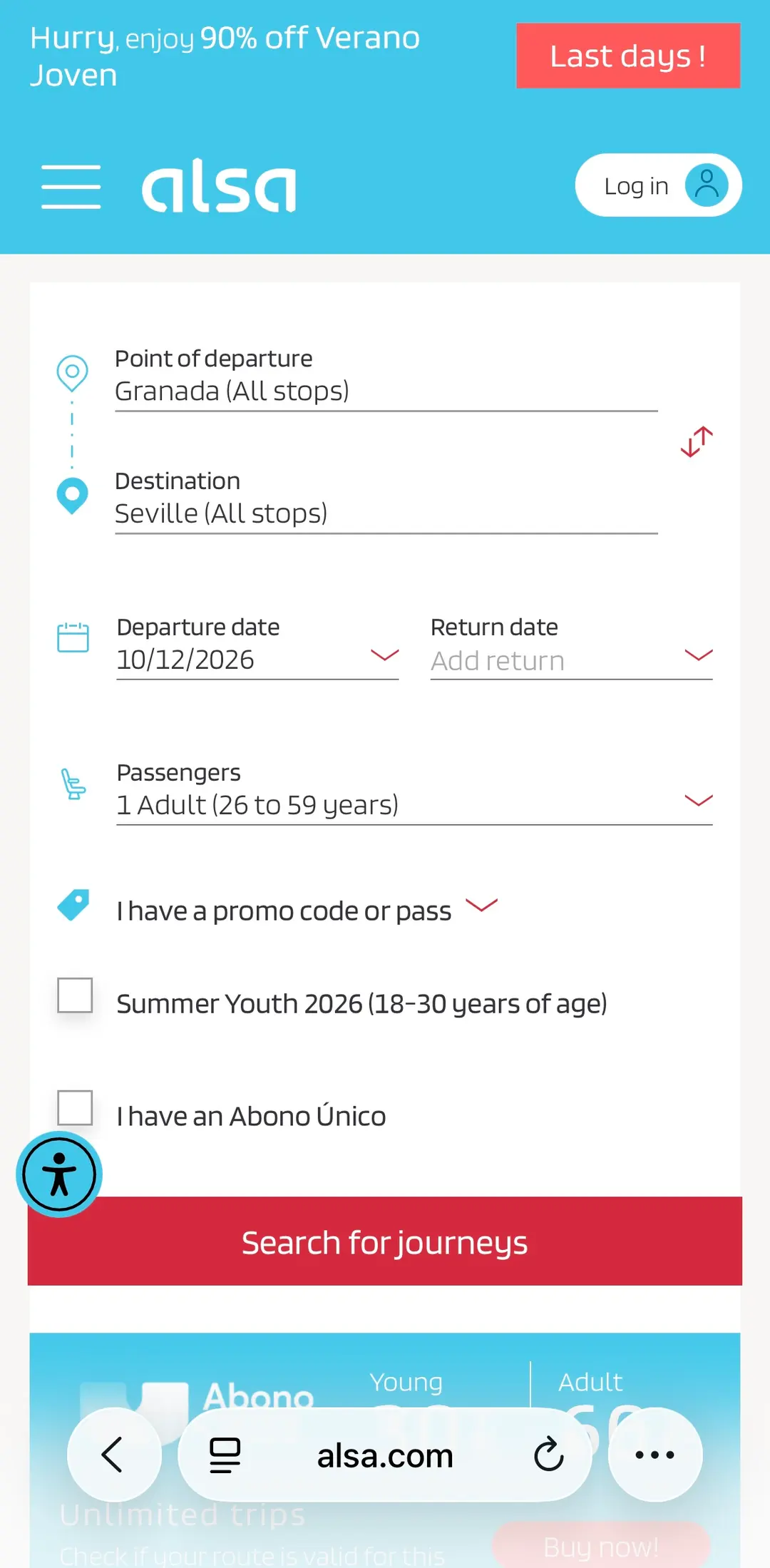Tap the alsa logo
The height and width of the screenshot is (1568, 770).
(219, 187)
